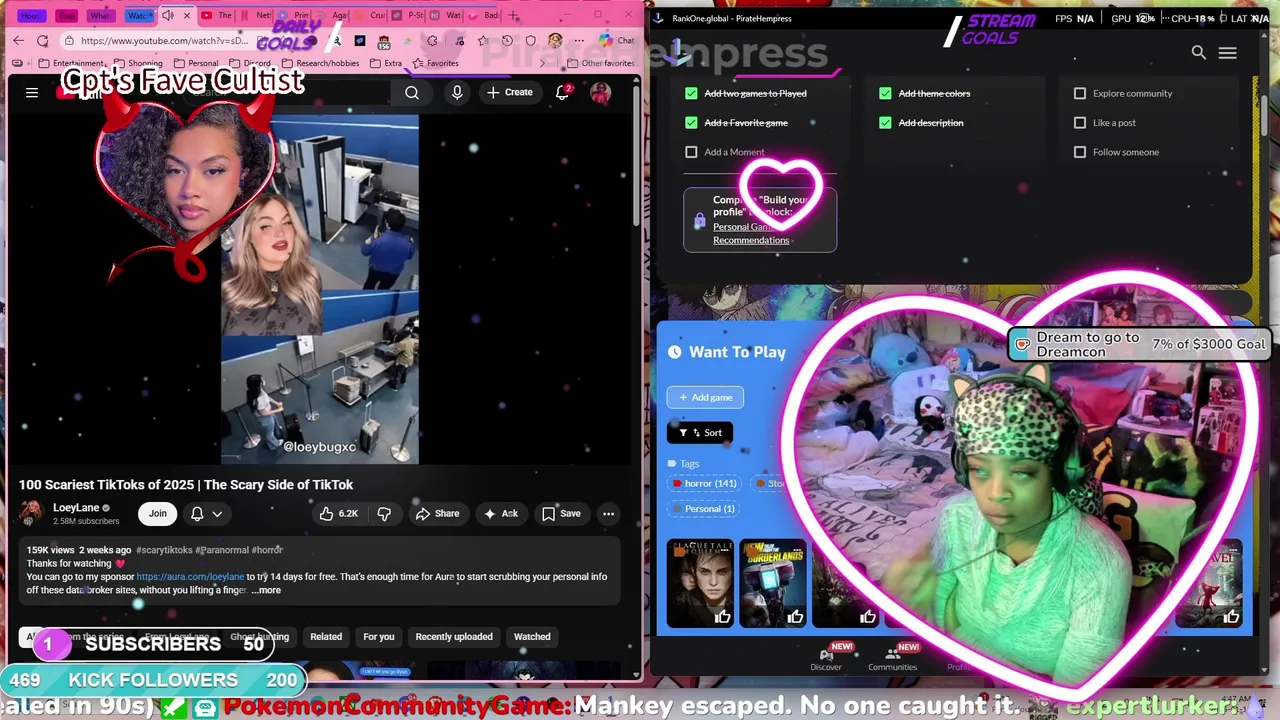Image resolution: width=1280 pixels, height=720 pixels.
Task: Open browser favorites star icon
Action: 483,41
